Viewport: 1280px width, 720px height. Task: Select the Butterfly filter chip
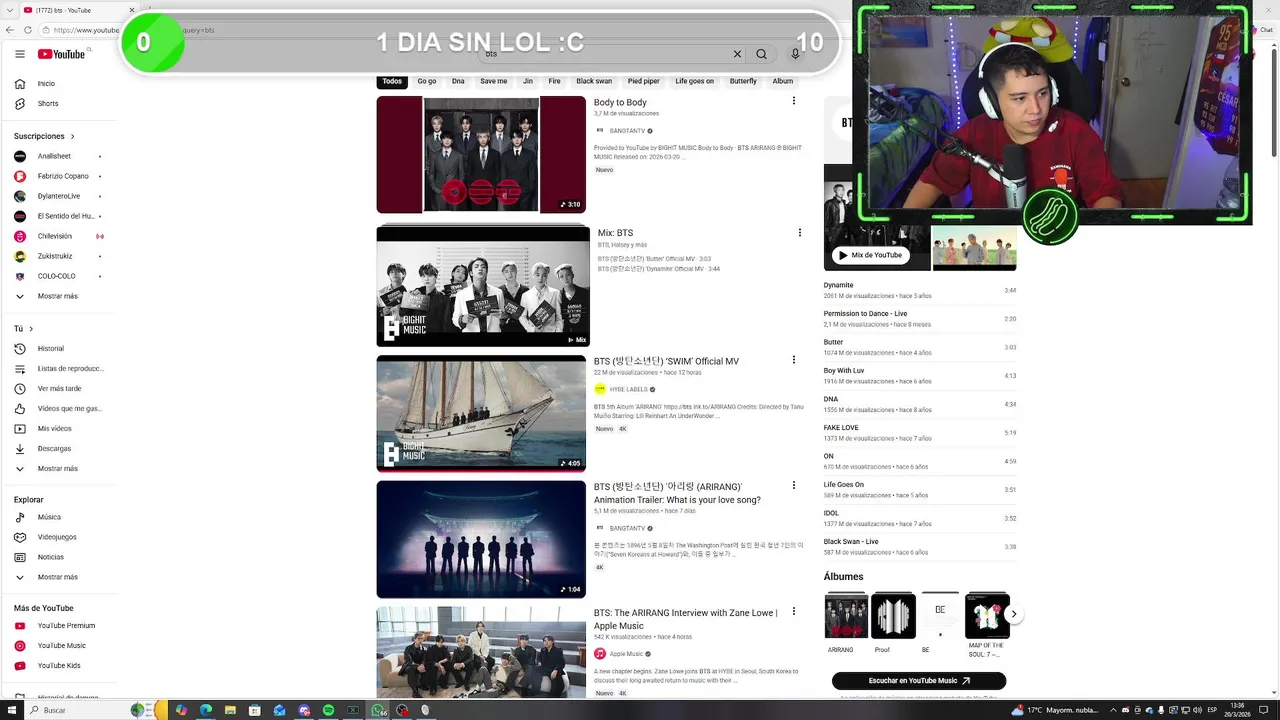(743, 81)
